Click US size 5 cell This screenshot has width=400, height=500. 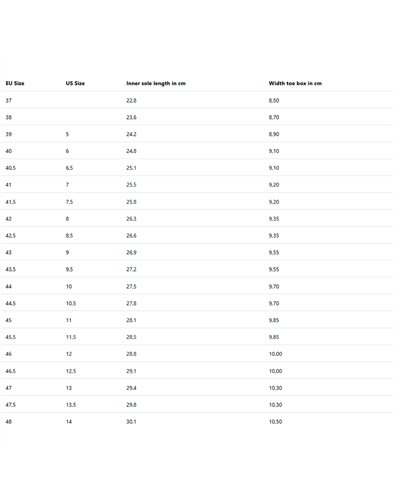67,134
